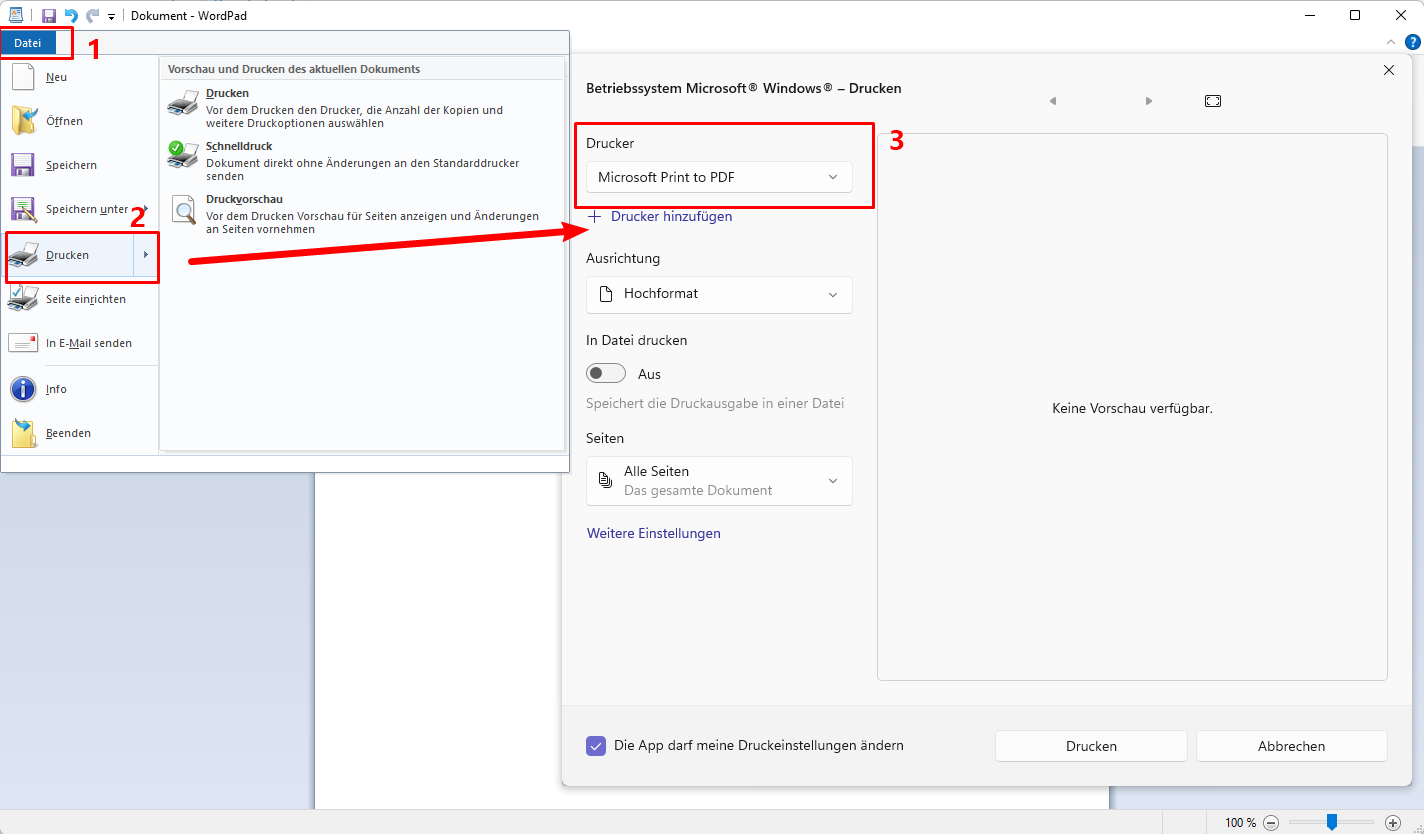Image resolution: width=1424 pixels, height=834 pixels.
Task: Click the portrait page icon in Ausrichtung
Action: [x=604, y=294]
